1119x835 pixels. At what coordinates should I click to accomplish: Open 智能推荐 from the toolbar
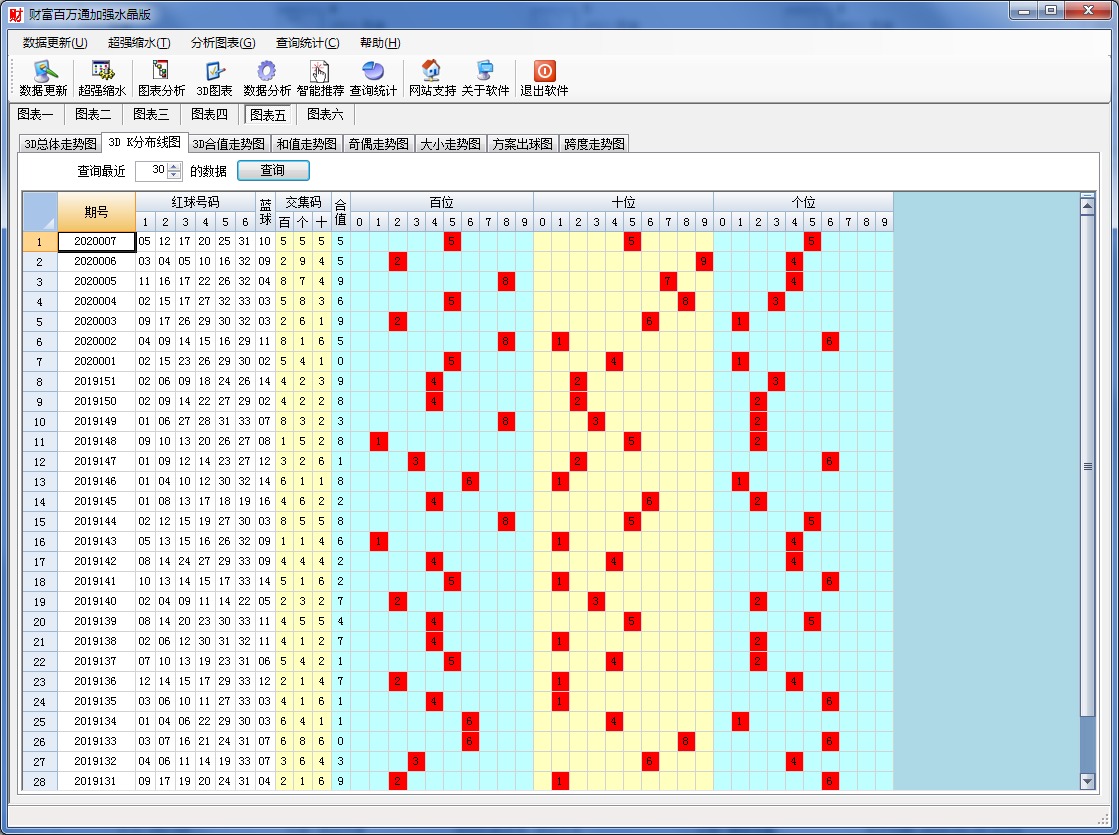[x=320, y=78]
